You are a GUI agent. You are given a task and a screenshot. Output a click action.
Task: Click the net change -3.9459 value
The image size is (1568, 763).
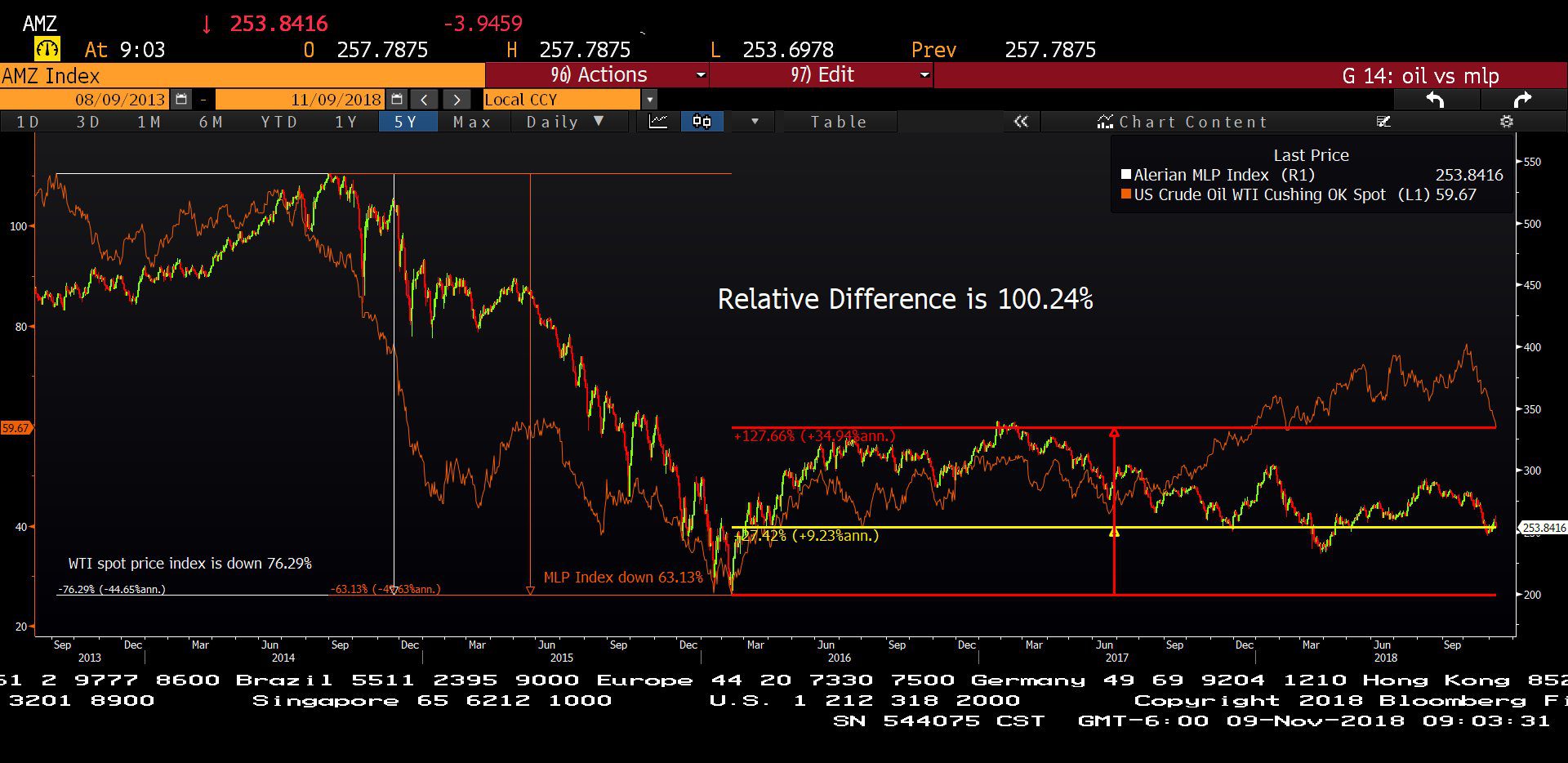click(x=483, y=24)
